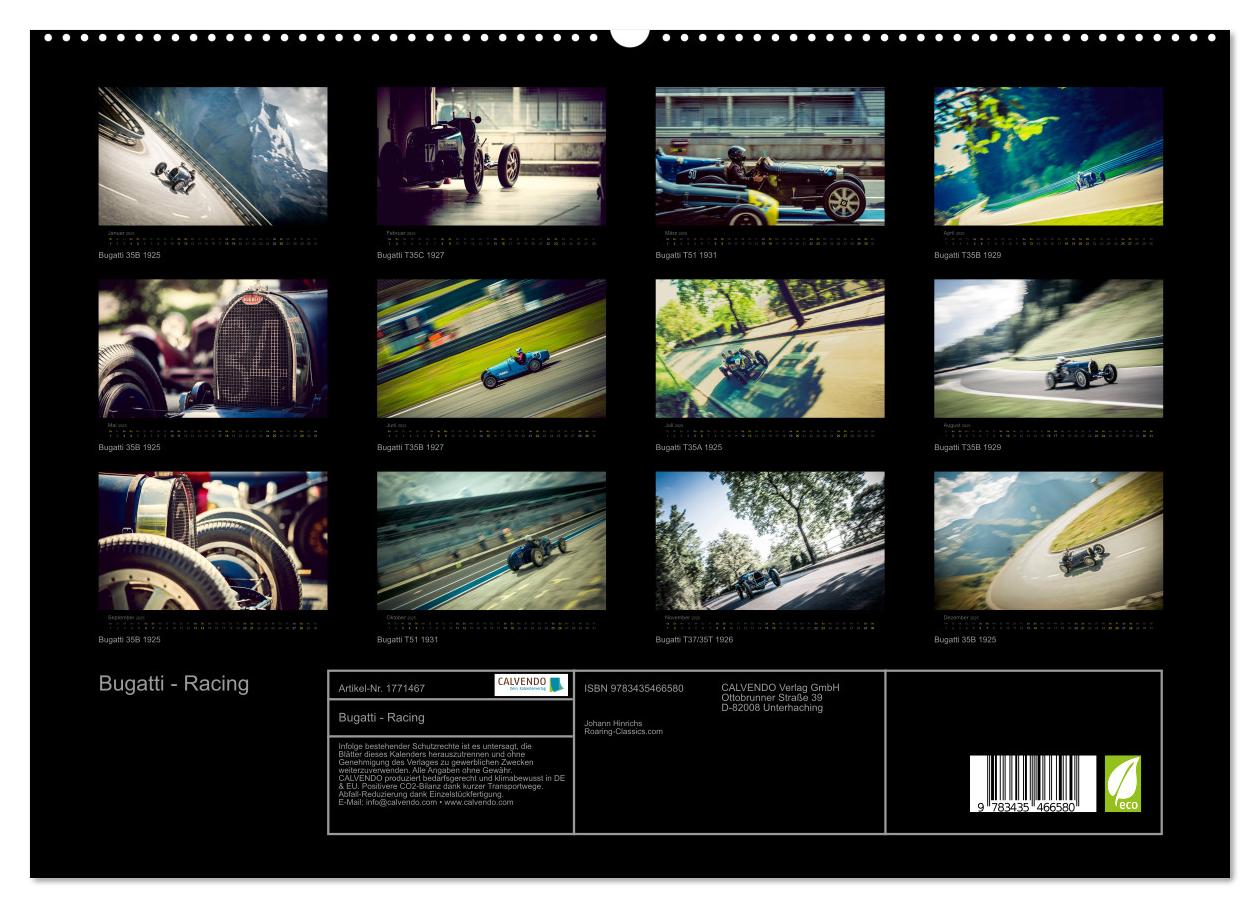Viewport: 1260px width, 908px height.
Task: Click the caption "Bugatti T37/35T 1926"
Action: (x=695, y=639)
